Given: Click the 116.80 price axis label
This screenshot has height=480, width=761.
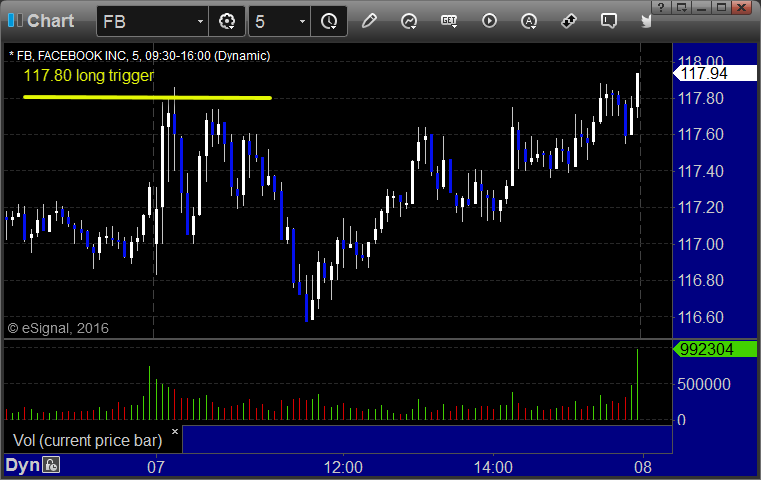Looking at the screenshot, I should pyautogui.click(x=700, y=281).
